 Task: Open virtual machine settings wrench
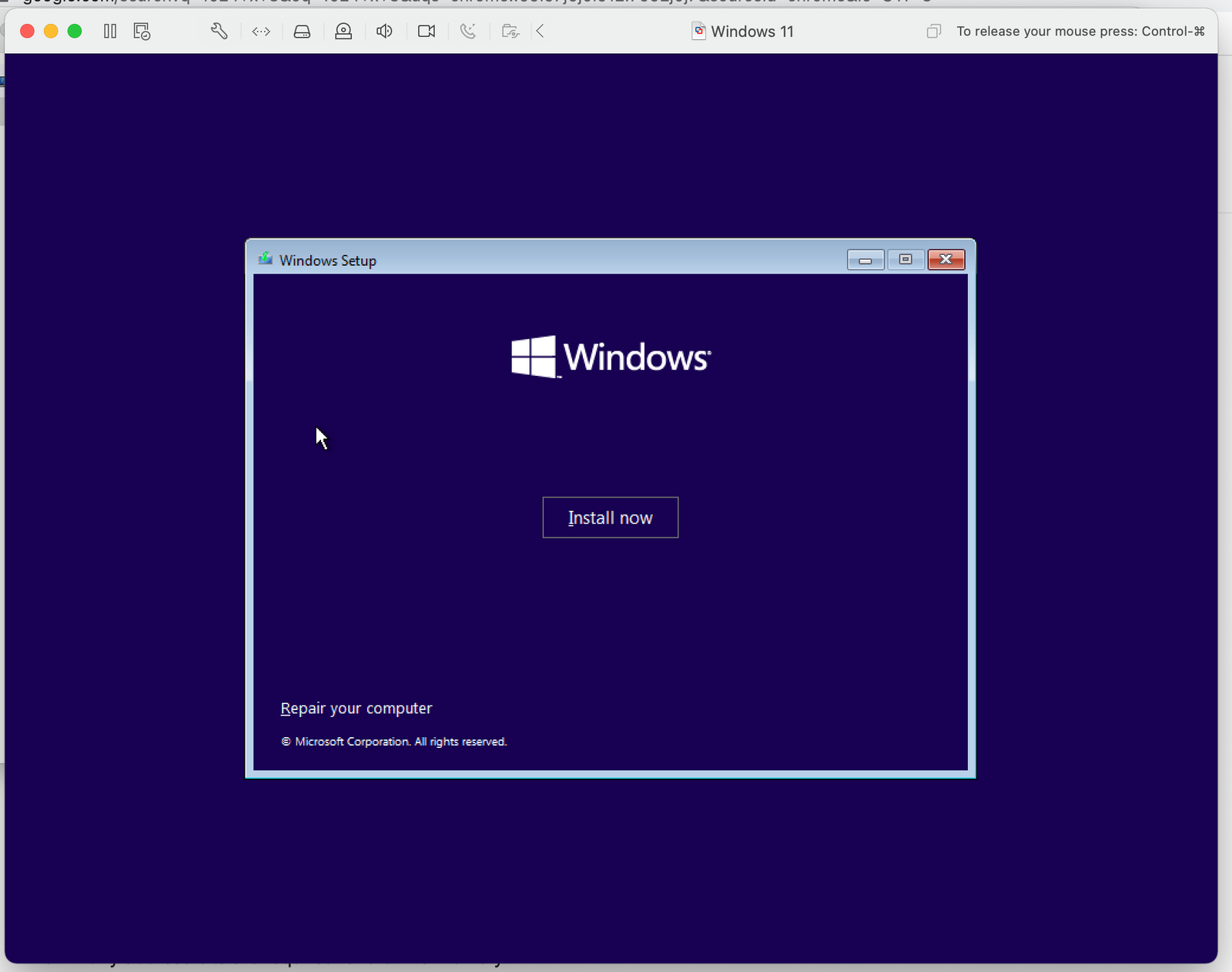click(219, 31)
